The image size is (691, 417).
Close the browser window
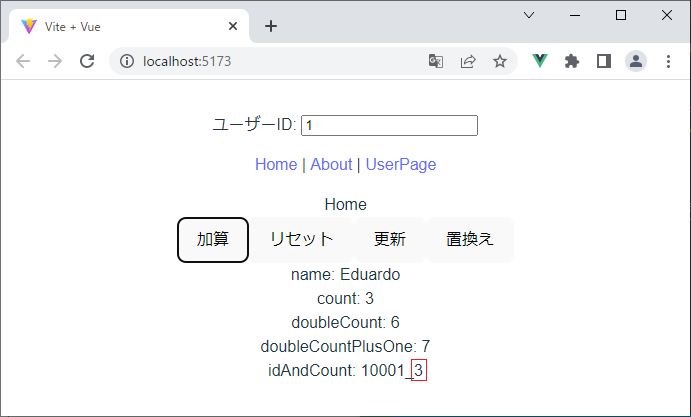667,15
